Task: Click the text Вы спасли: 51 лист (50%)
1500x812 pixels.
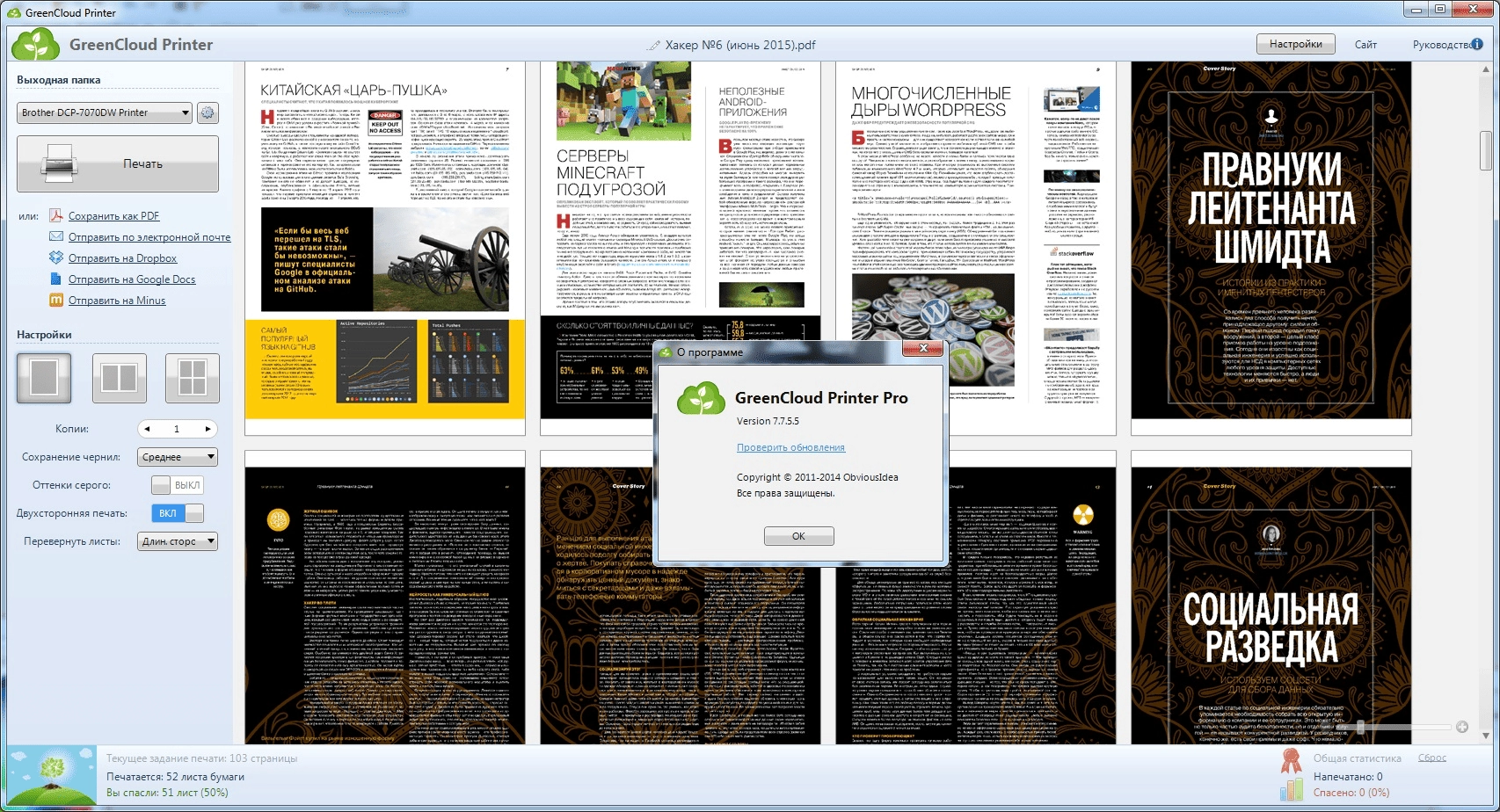Action: tap(167, 793)
